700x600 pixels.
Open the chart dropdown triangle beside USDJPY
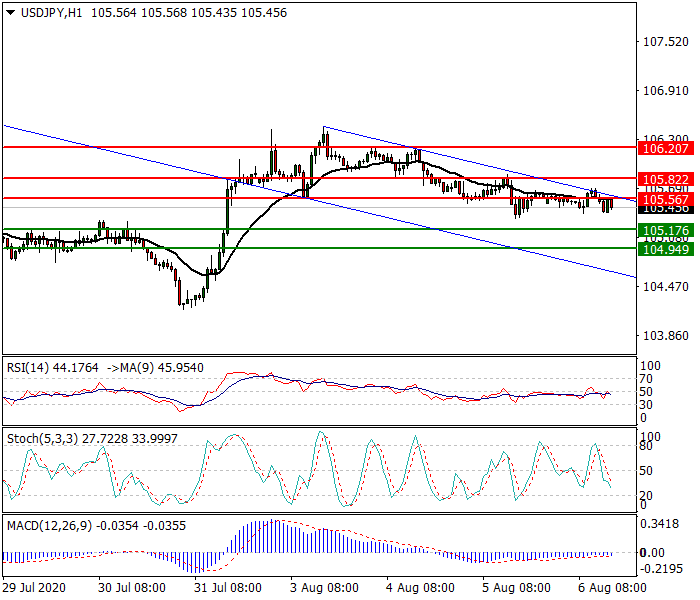pos(11,13)
